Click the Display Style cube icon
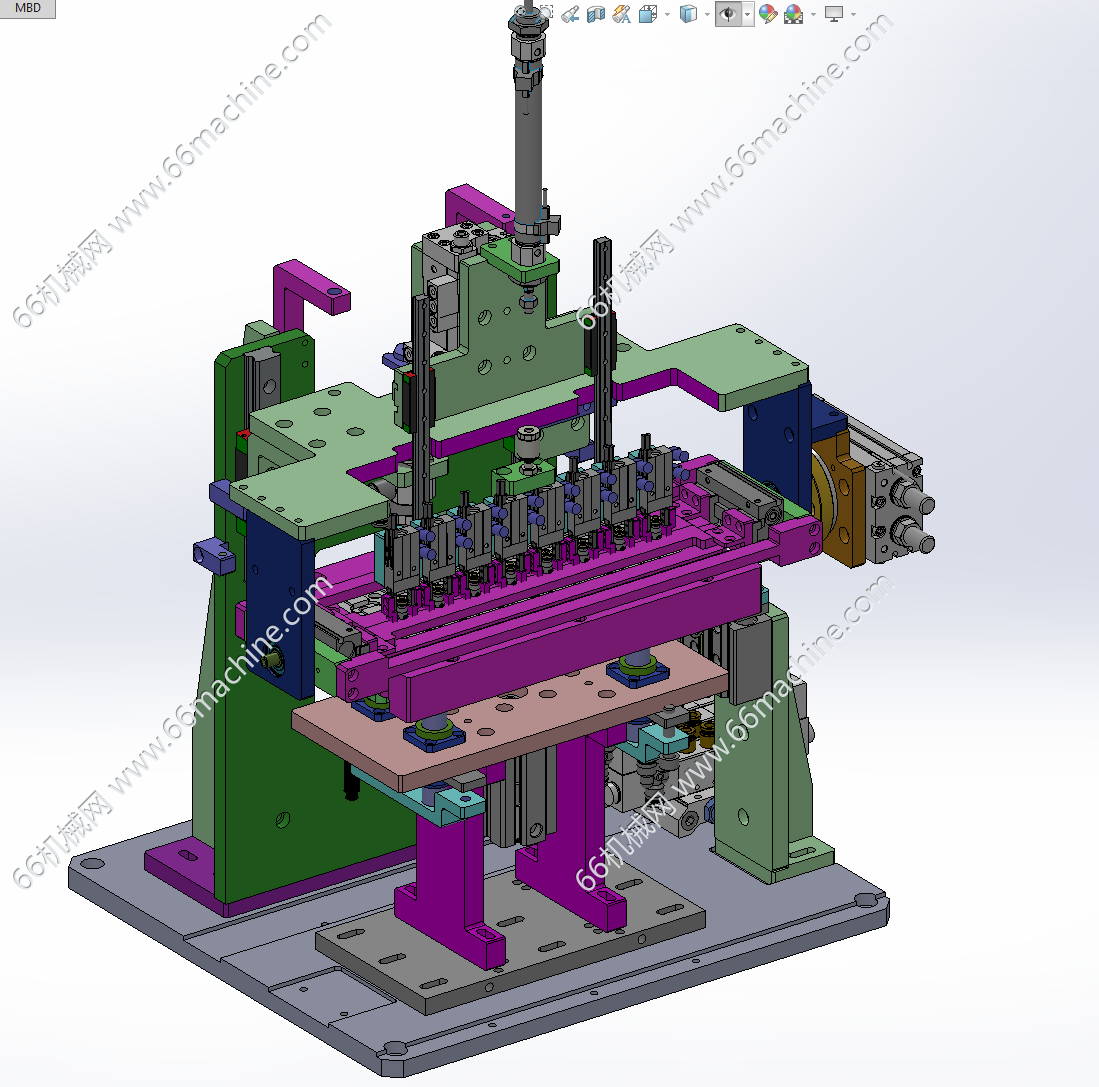Screen dimensions: 1099x1087 (x=687, y=14)
